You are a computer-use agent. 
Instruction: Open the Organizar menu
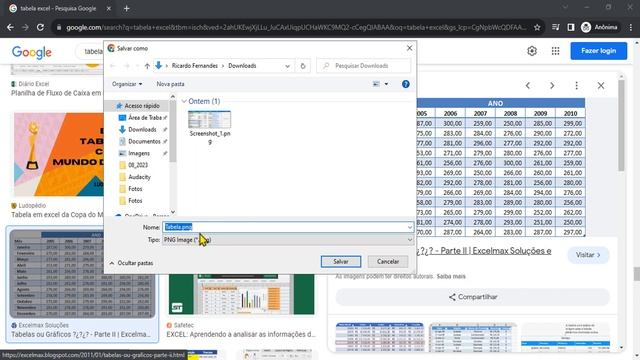click(x=127, y=84)
